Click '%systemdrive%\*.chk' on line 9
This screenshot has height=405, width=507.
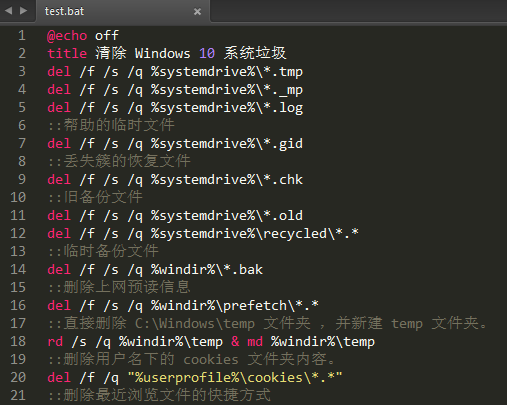227,180
